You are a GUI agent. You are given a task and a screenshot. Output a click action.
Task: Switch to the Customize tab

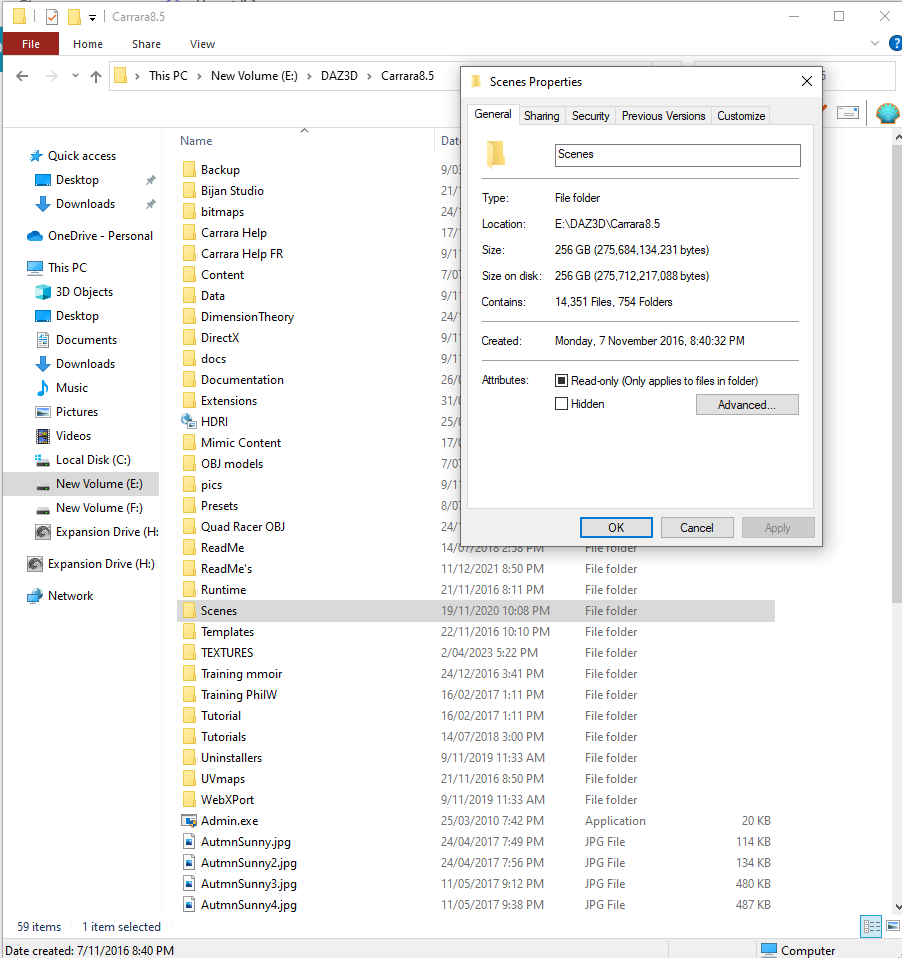[x=741, y=116]
